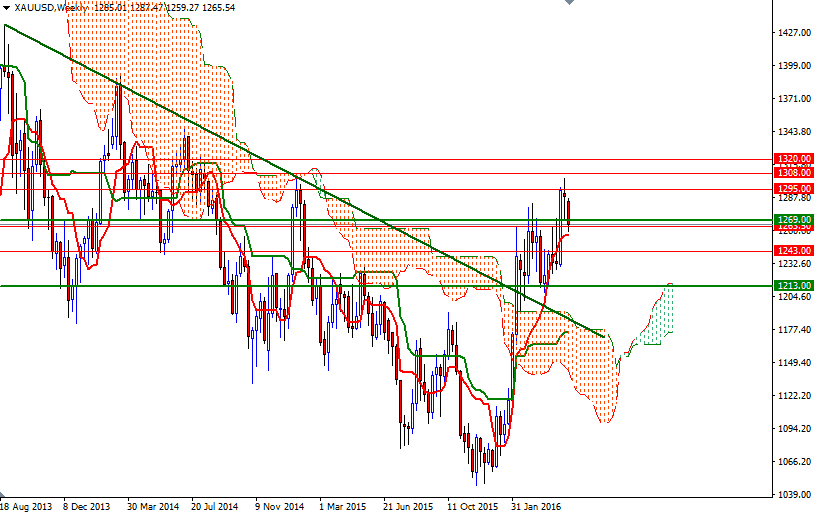Click the grey chart shift marker at top
Viewport: 814px width, 514px height.
[569, 2]
